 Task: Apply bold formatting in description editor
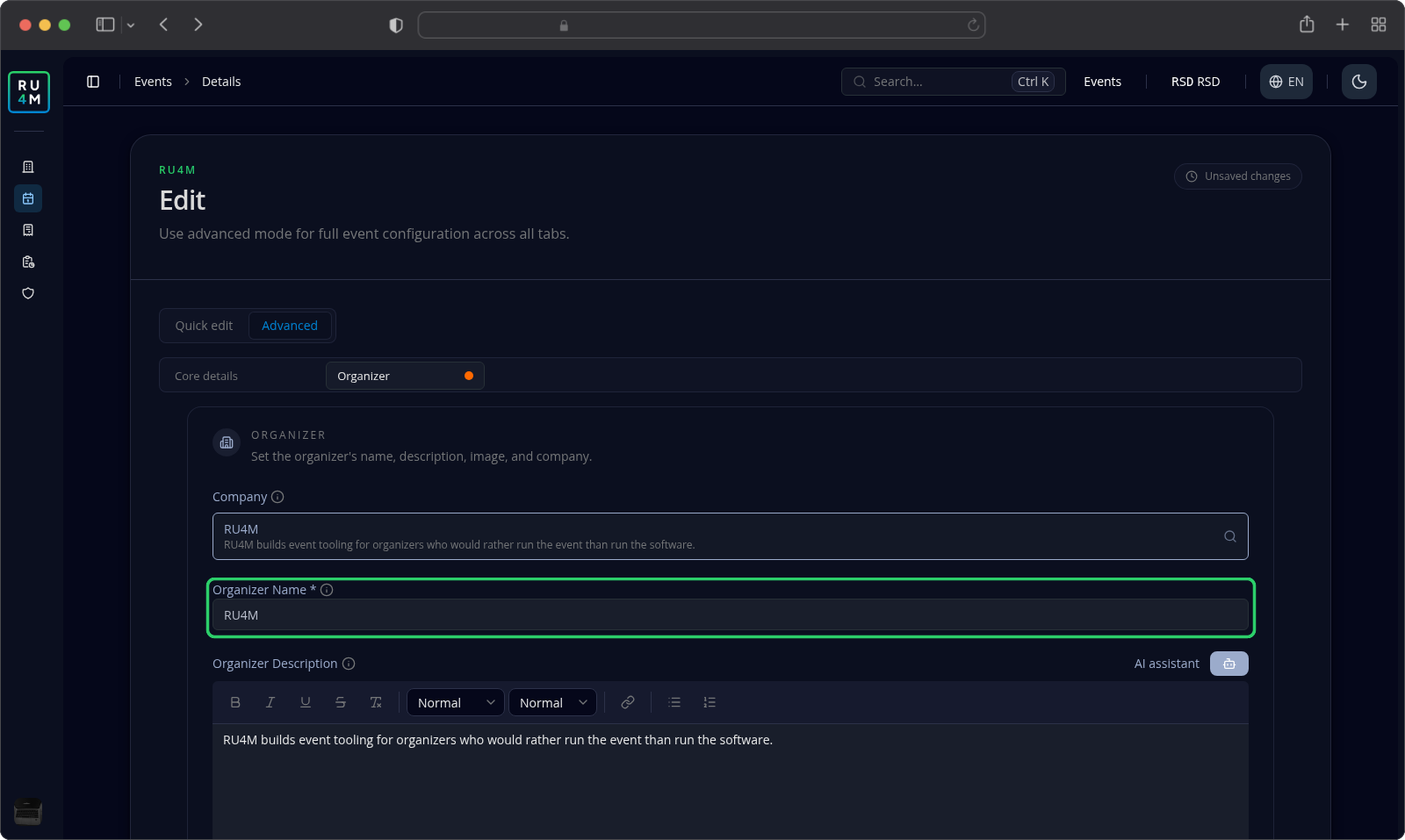[235, 702]
